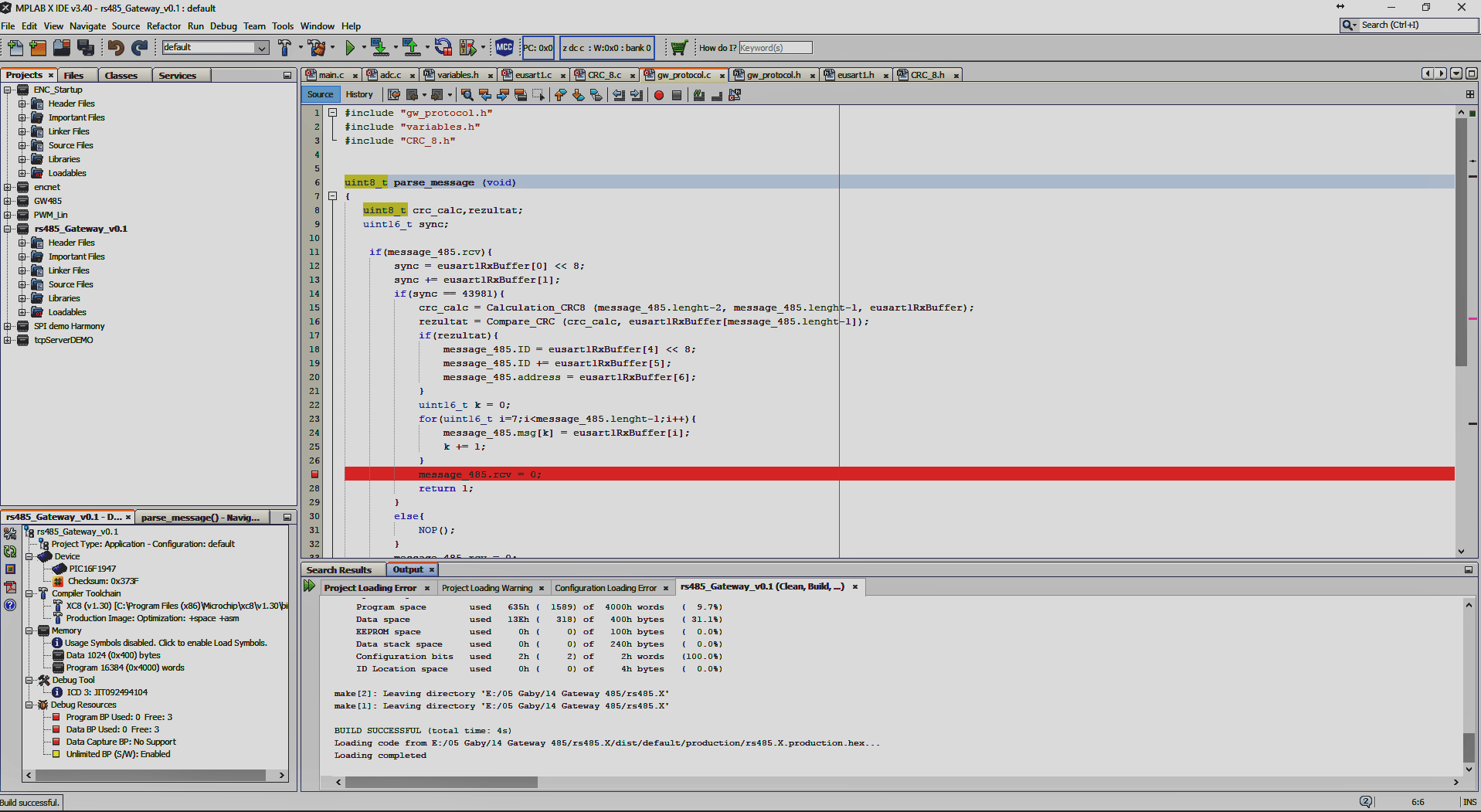
Task: Collapse the rs485_Gateway_v0.1 Source Files node
Action: coord(22,284)
